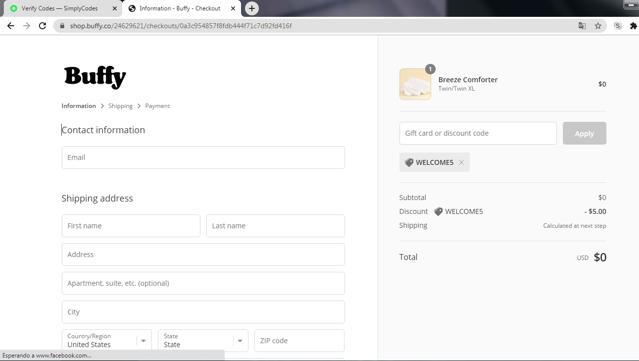Open a new tab with the plus button
This screenshot has width=639, height=361.
tap(251, 8)
